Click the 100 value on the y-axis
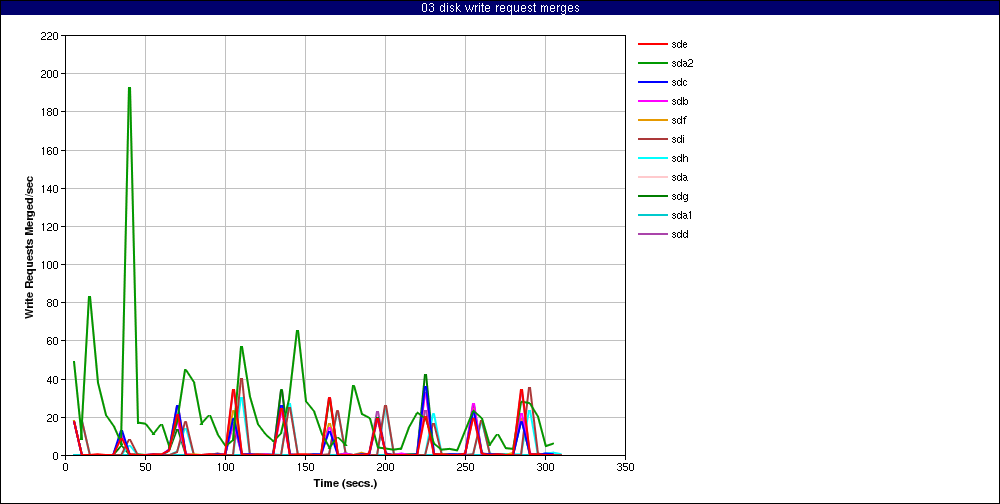 pos(50,265)
